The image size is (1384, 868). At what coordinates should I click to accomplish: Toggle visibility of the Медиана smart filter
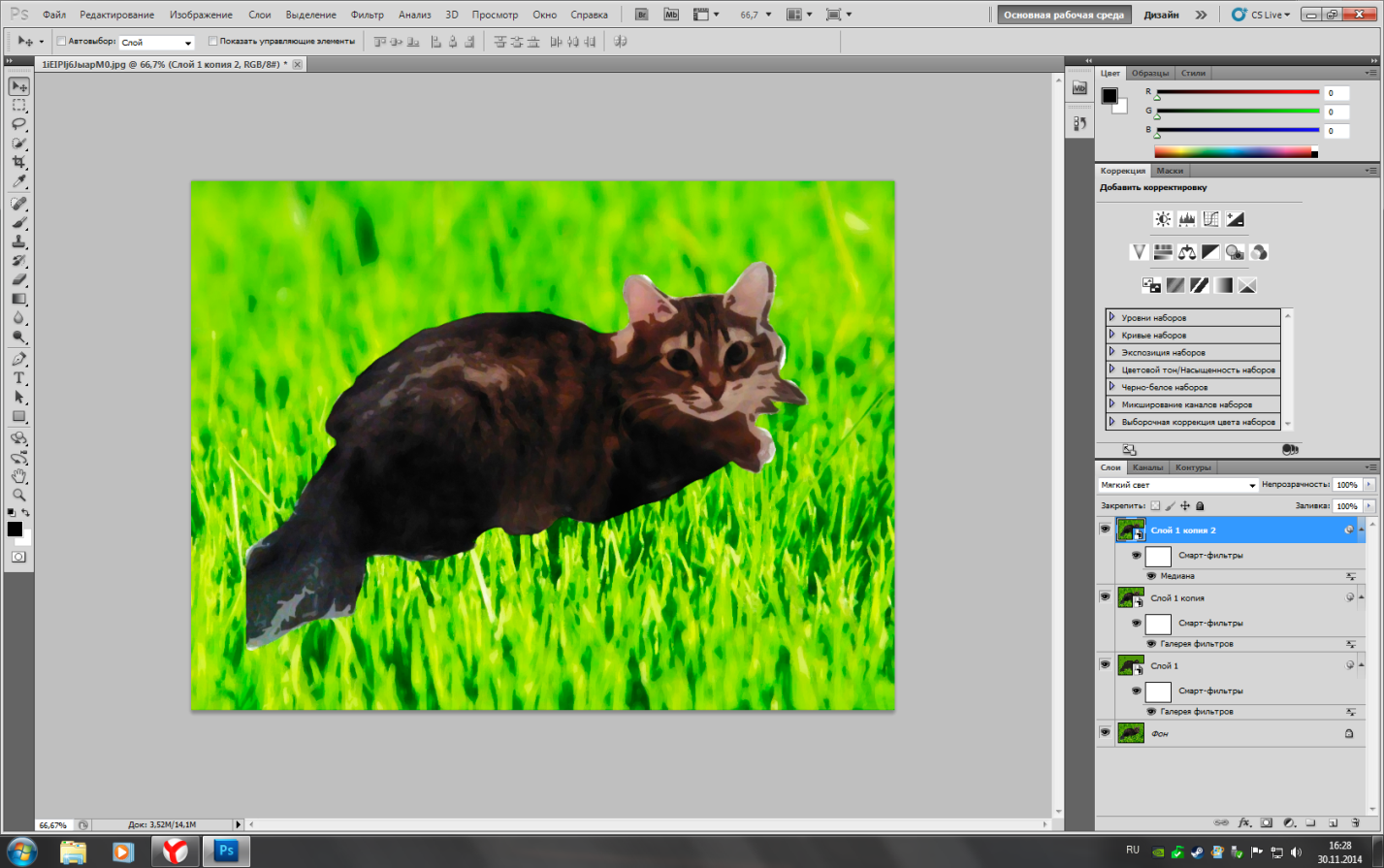point(1152,576)
